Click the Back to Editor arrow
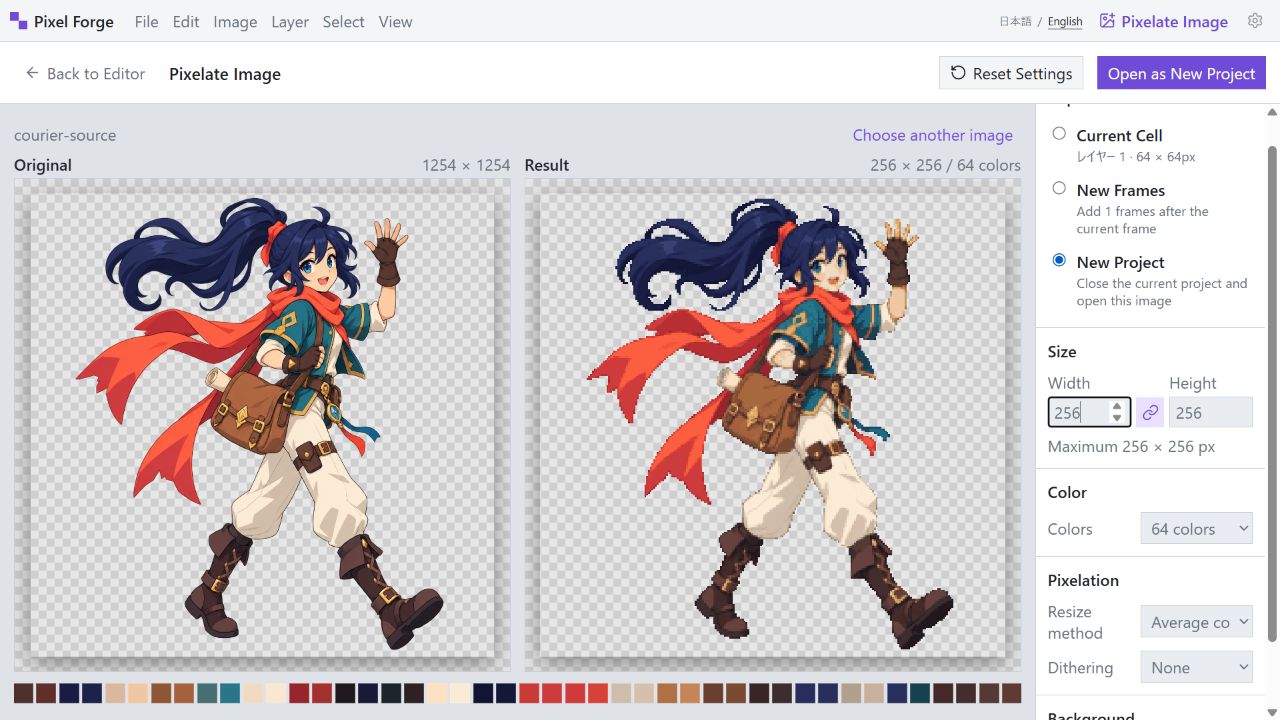Image resolution: width=1280 pixels, height=720 pixels. tap(32, 73)
